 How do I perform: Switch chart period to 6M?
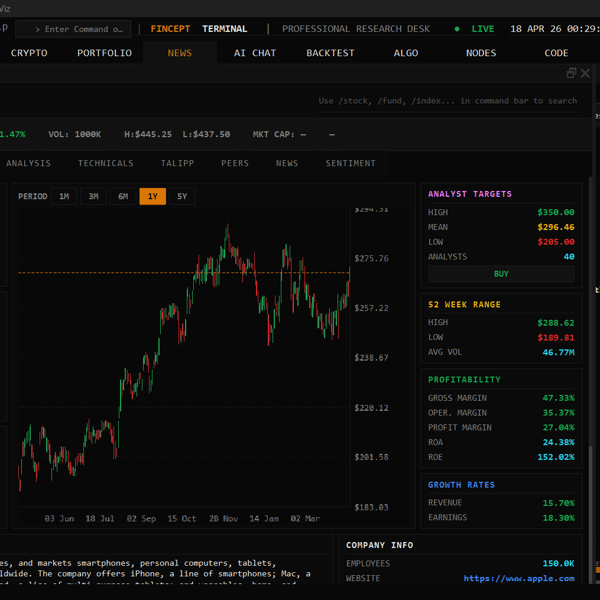[x=123, y=196]
